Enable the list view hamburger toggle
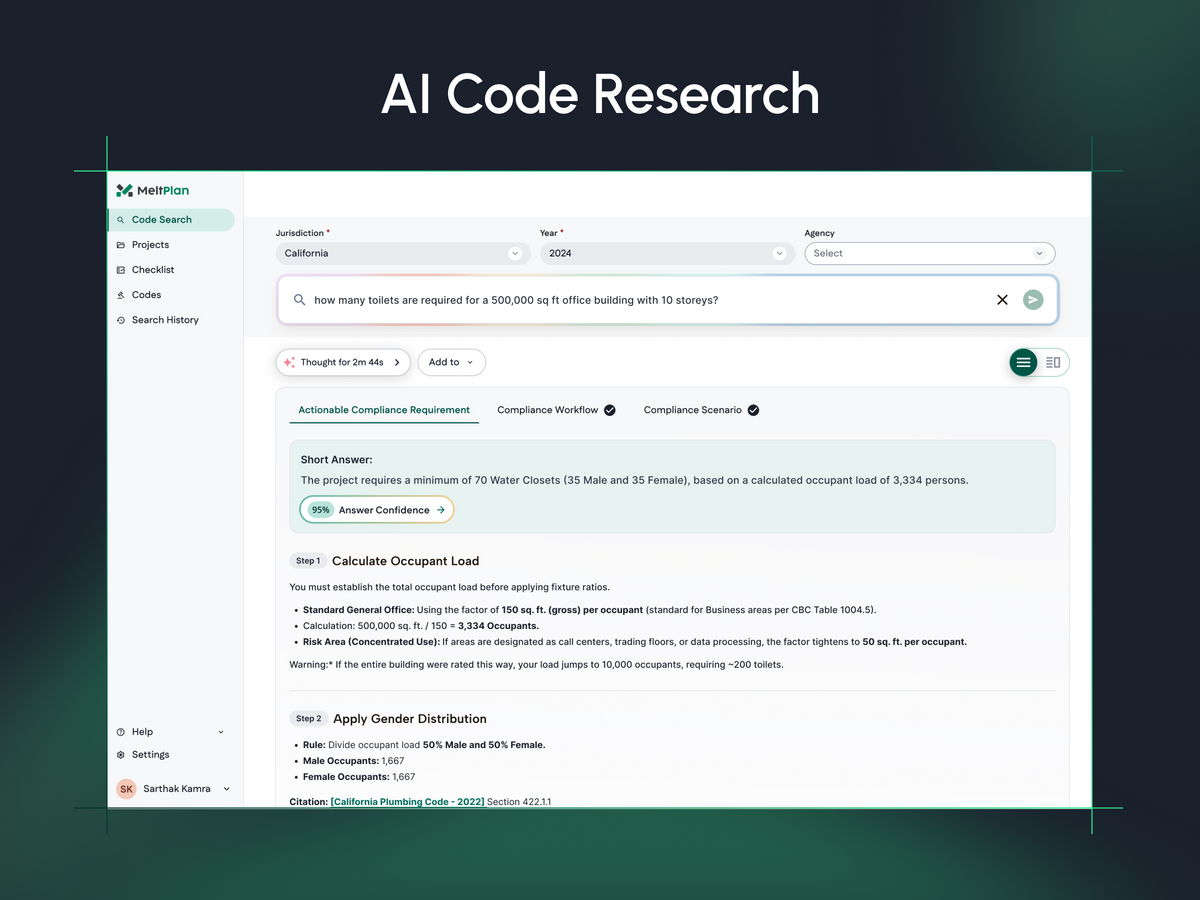This screenshot has width=1200, height=900. [x=1023, y=362]
